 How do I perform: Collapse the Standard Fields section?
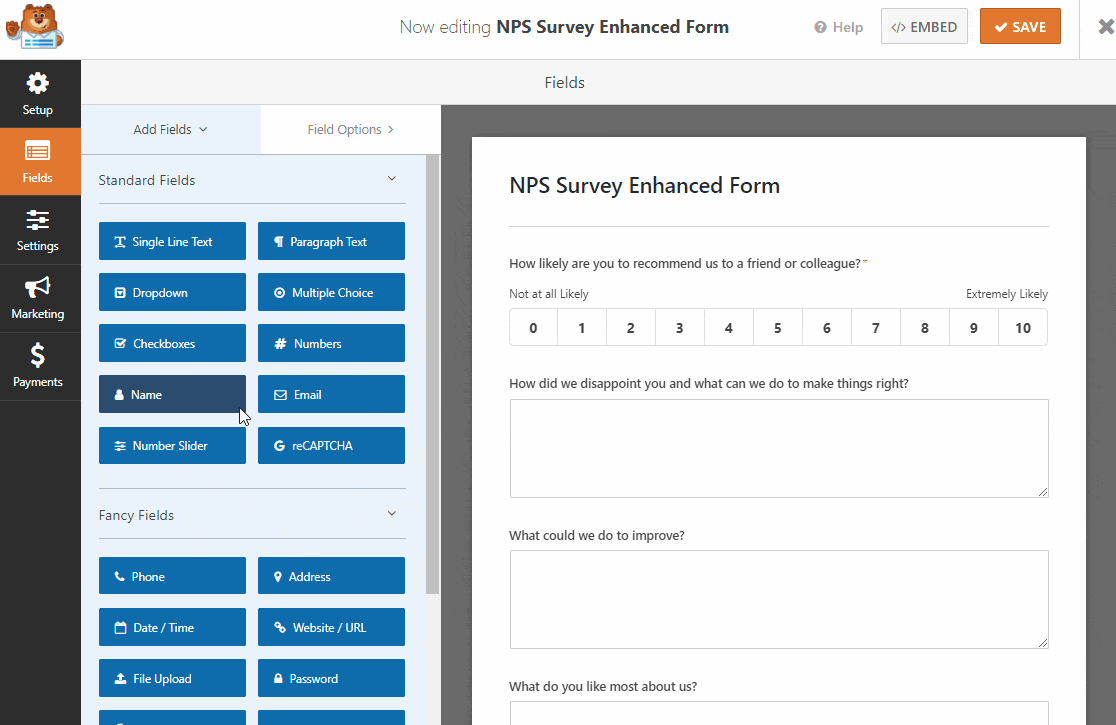(x=391, y=179)
